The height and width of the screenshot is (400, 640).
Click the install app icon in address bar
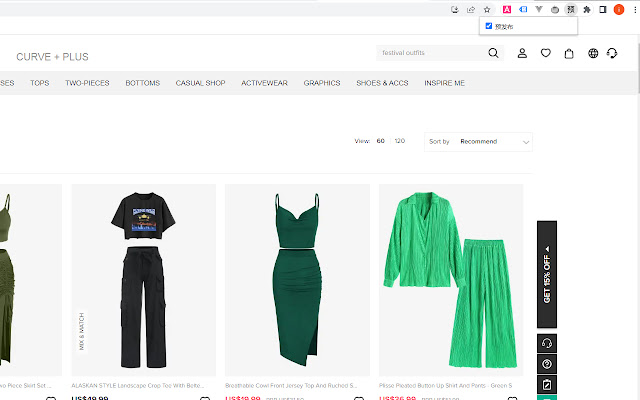[455, 9]
